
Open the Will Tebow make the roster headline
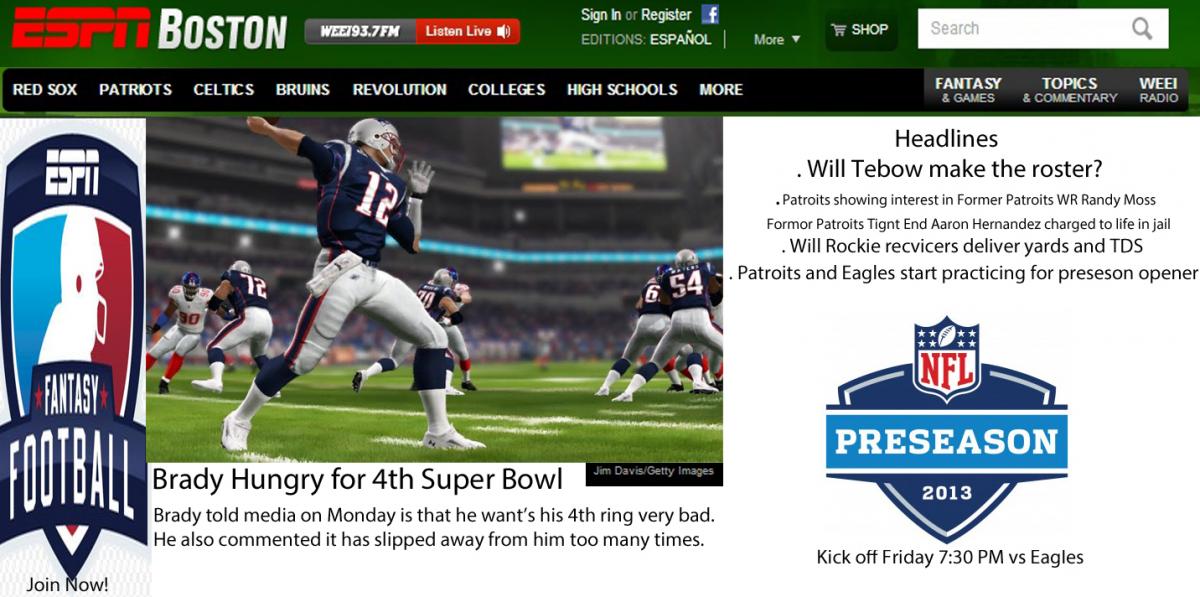click(949, 170)
